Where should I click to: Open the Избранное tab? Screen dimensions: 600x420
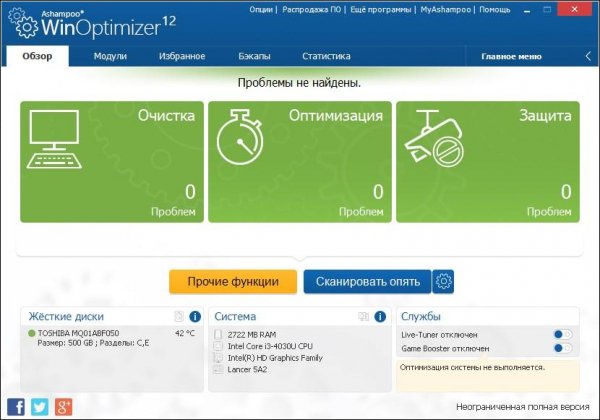pos(182,56)
